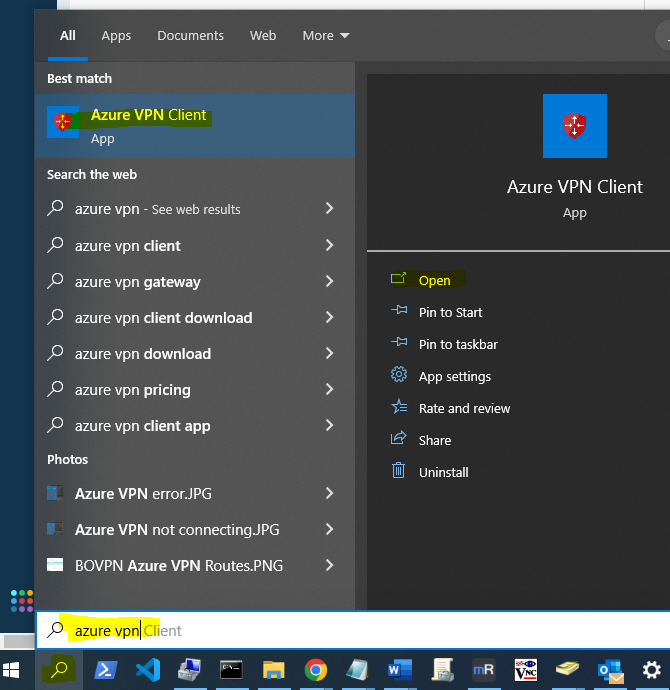
Task: Open File Explorer from the taskbar
Action: 273,670
